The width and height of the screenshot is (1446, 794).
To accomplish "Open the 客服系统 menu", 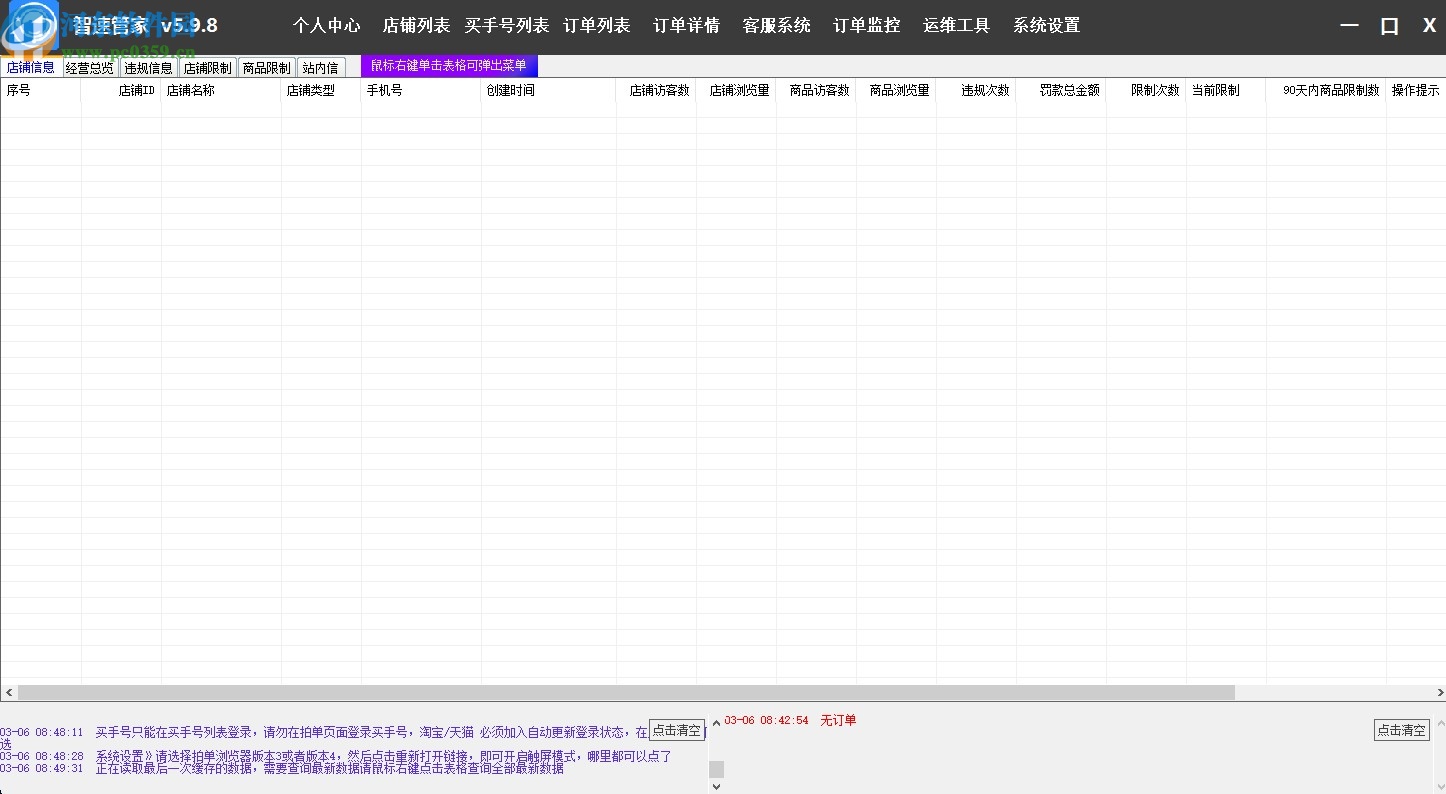I will click(777, 26).
